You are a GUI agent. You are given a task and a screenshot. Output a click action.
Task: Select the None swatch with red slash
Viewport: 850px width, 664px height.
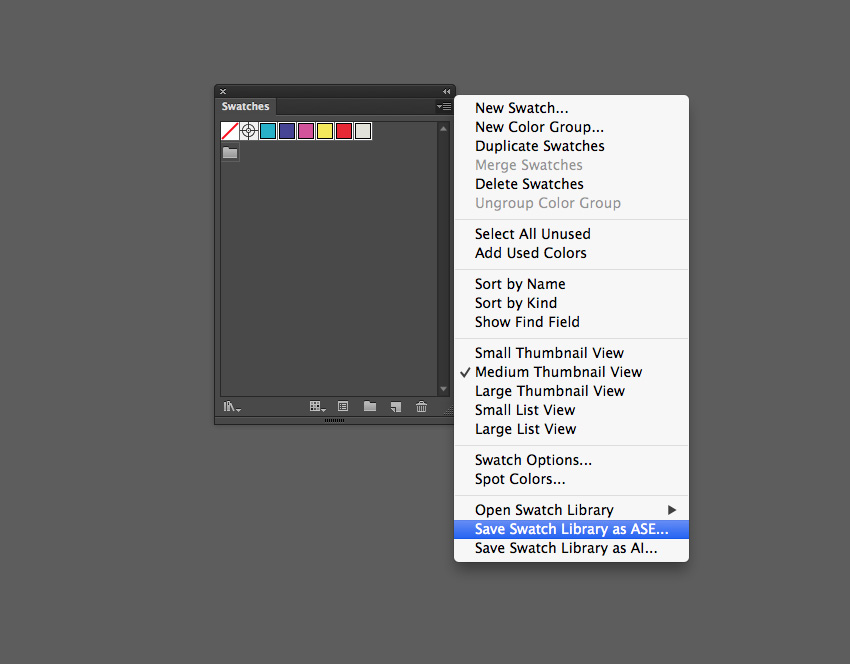(x=230, y=131)
